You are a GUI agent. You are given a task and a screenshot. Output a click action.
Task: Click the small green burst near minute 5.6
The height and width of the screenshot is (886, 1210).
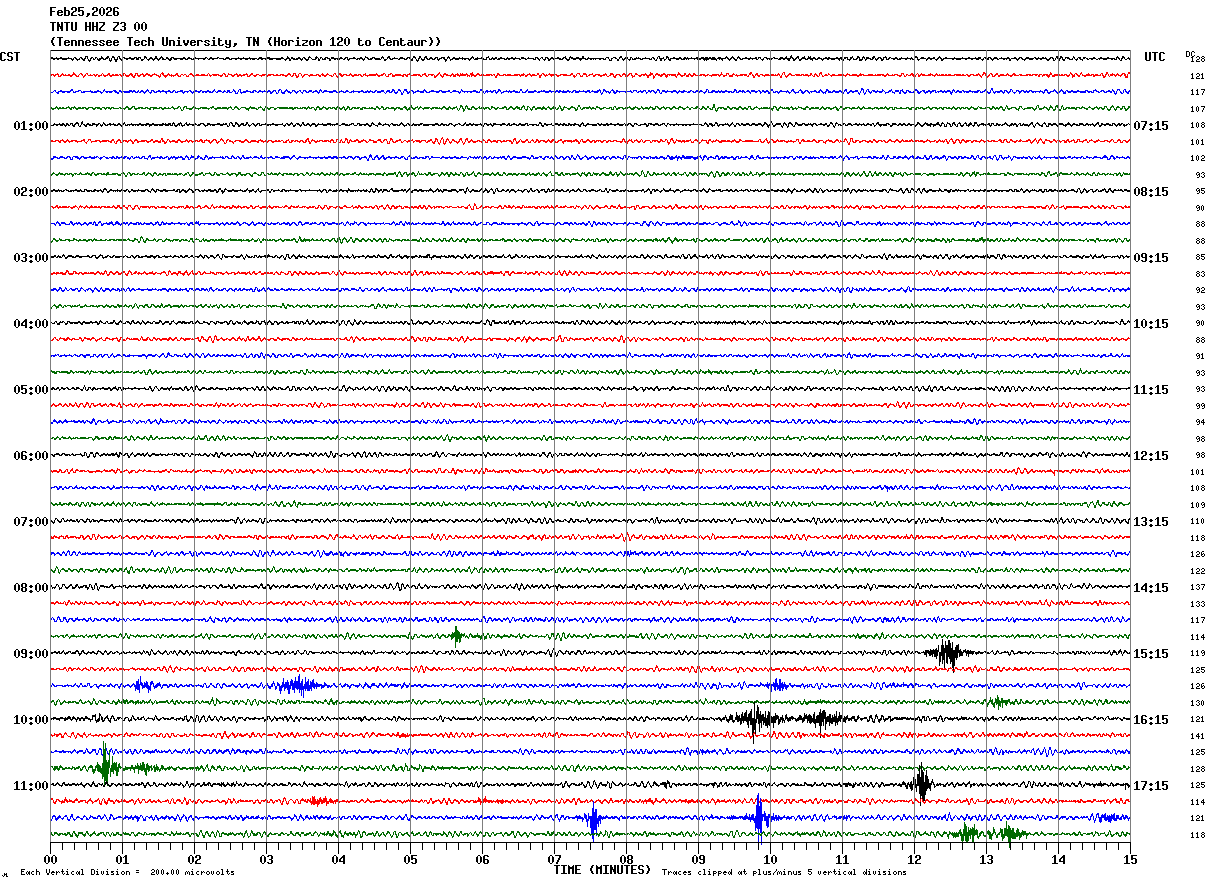456,634
